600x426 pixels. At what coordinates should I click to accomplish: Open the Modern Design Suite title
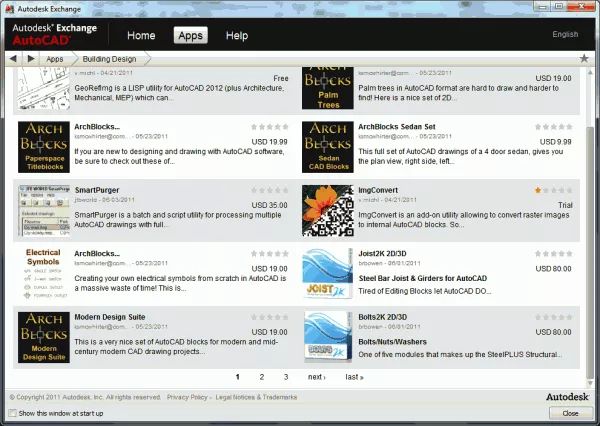tap(110, 317)
